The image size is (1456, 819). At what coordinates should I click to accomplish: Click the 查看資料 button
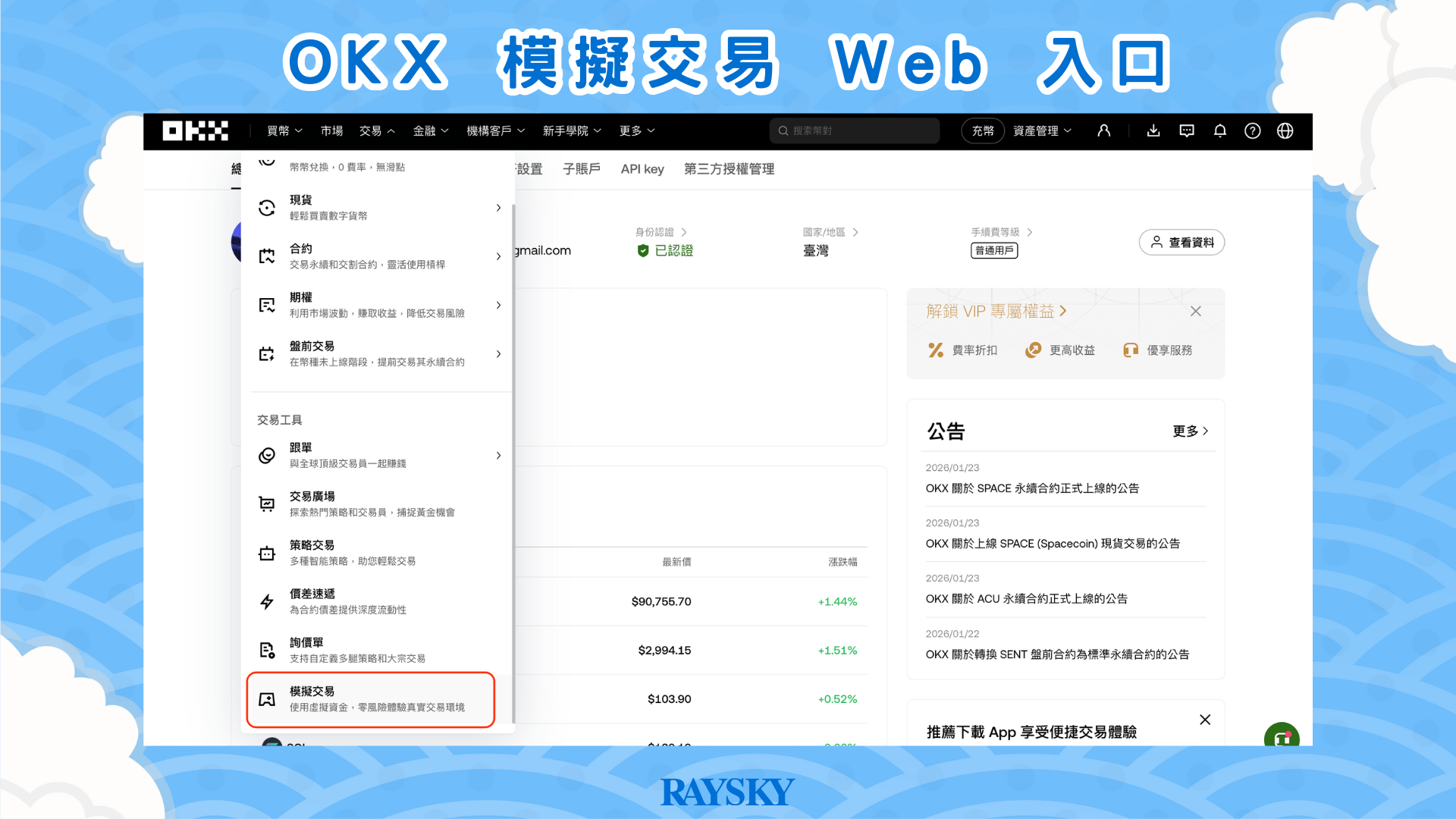[x=1181, y=243]
